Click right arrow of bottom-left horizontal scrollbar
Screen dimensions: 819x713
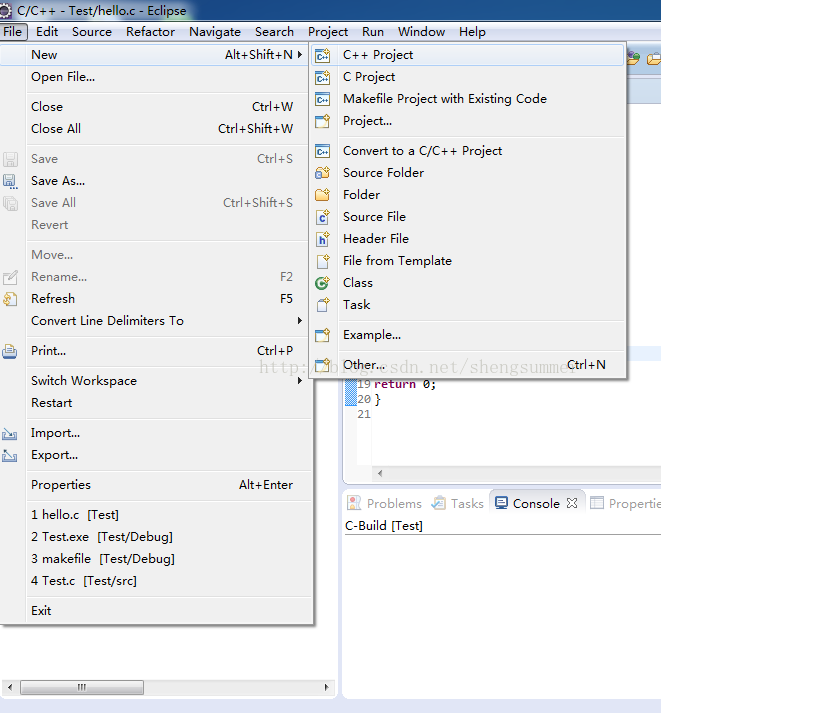[326, 687]
